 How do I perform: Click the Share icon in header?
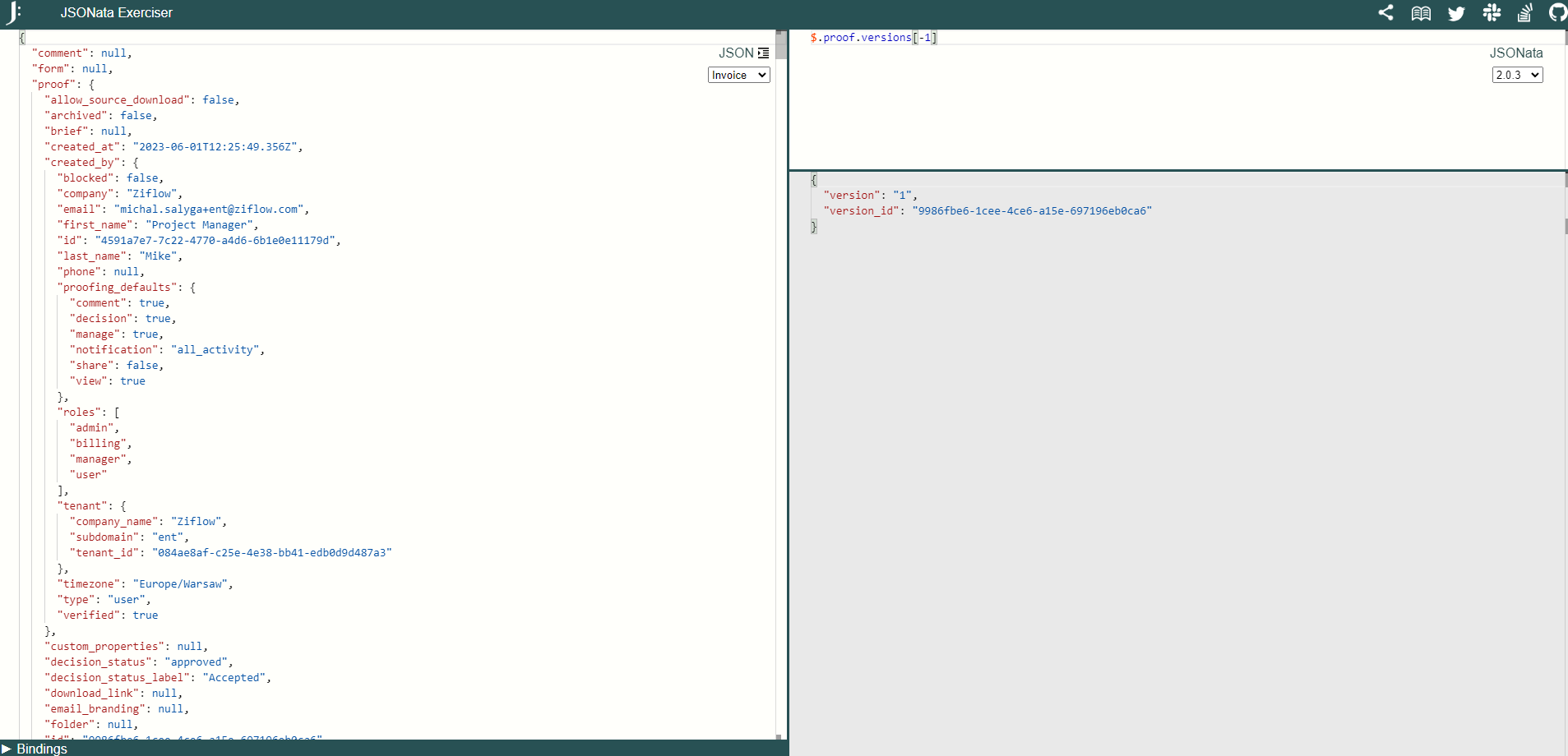click(x=1385, y=13)
